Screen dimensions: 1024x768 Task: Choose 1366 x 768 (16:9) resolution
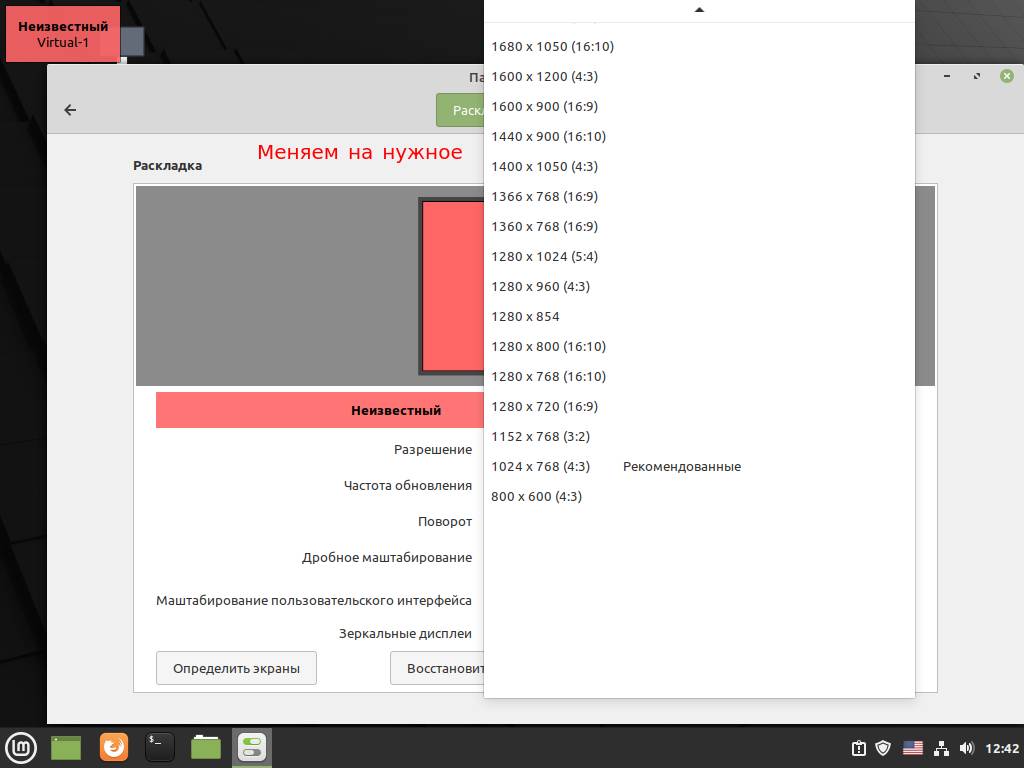coord(544,196)
